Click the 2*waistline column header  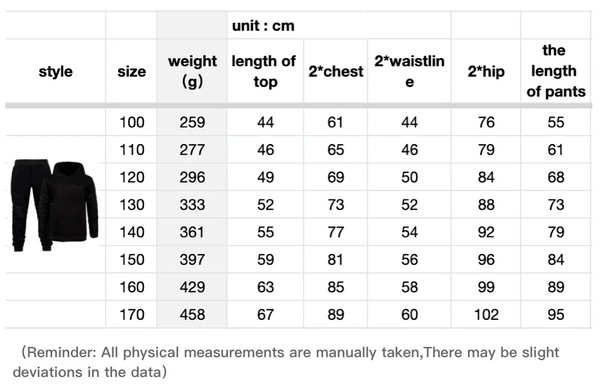(409, 71)
